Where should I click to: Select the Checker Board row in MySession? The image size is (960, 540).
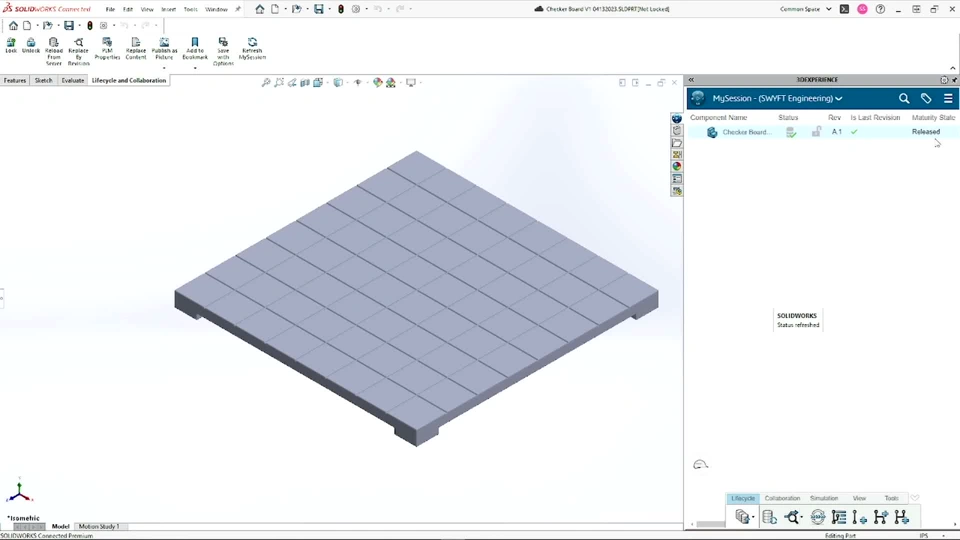point(822,132)
